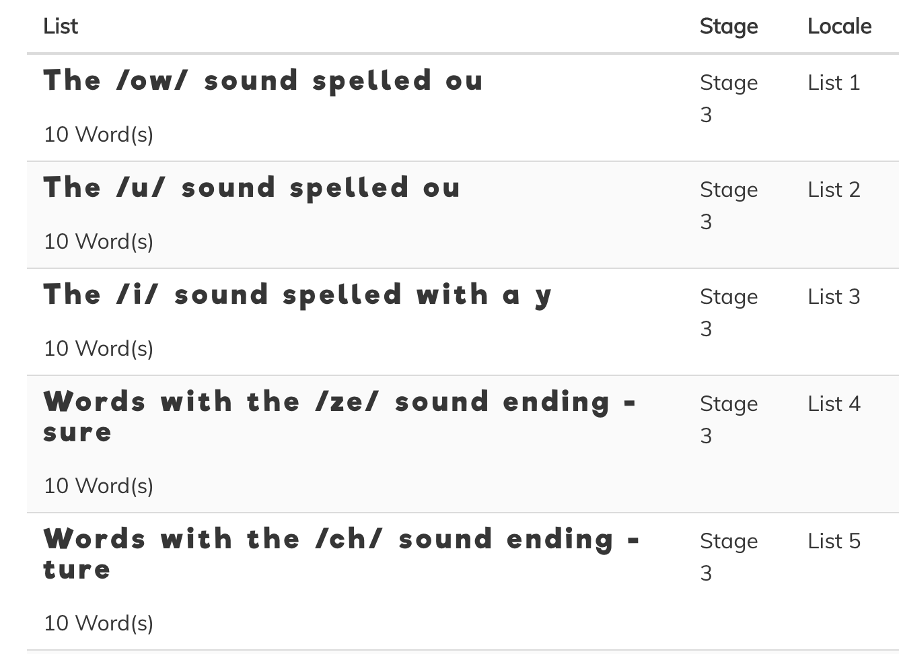Open 'Words with the /ch/ sound ending -ture'
900x654 pixels.
point(342,554)
